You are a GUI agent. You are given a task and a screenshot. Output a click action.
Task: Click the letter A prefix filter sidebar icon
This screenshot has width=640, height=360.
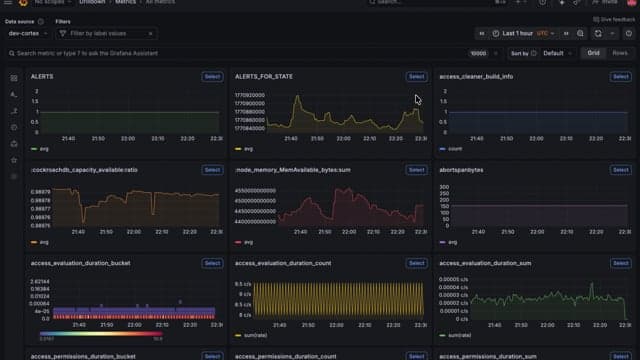14,94
